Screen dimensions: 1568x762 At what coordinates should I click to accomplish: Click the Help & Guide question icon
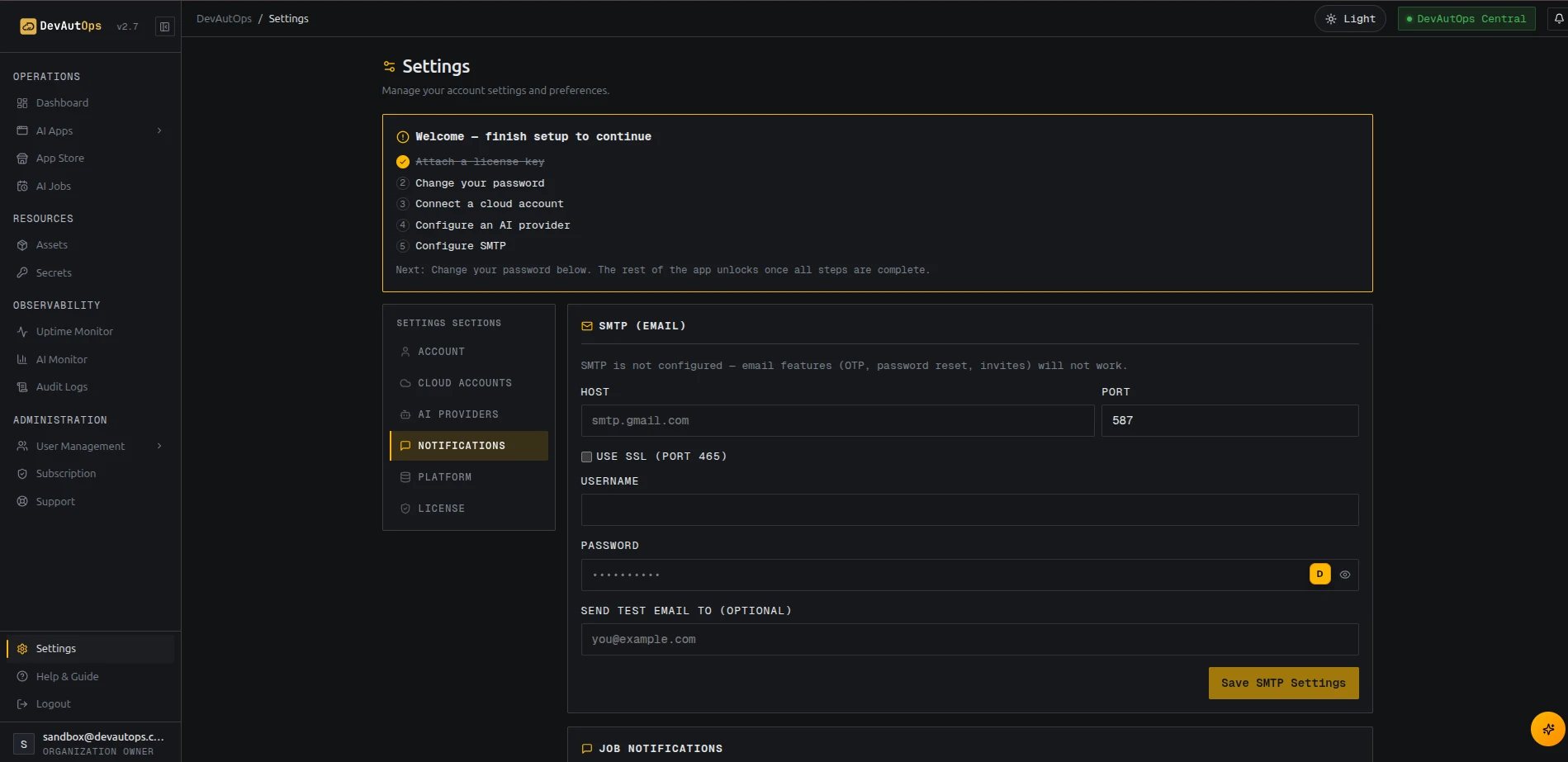pyautogui.click(x=22, y=676)
